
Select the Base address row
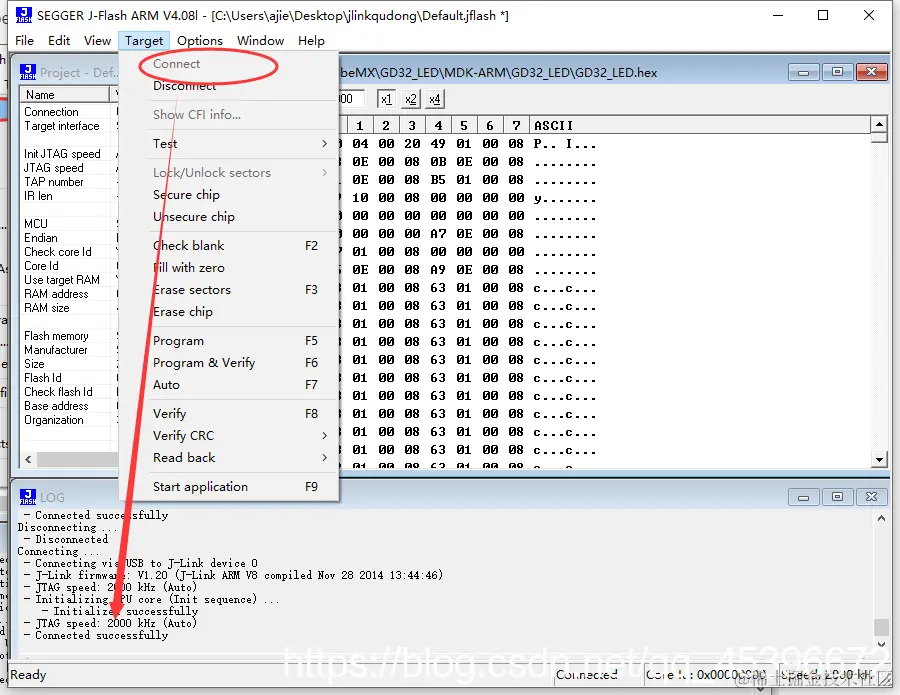pyautogui.click(x=68, y=406)
